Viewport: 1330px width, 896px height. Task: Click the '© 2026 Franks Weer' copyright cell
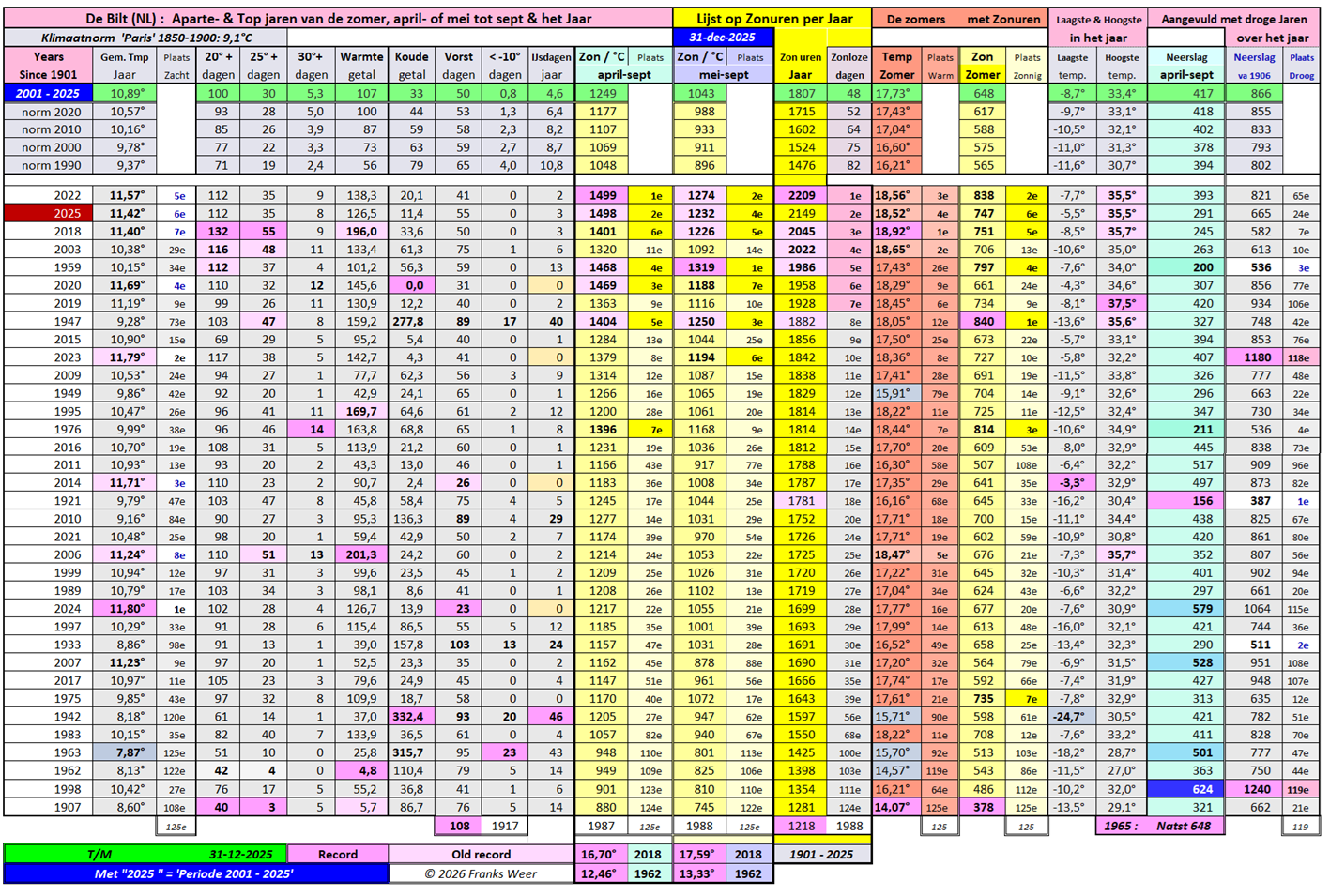coord(481,873)
